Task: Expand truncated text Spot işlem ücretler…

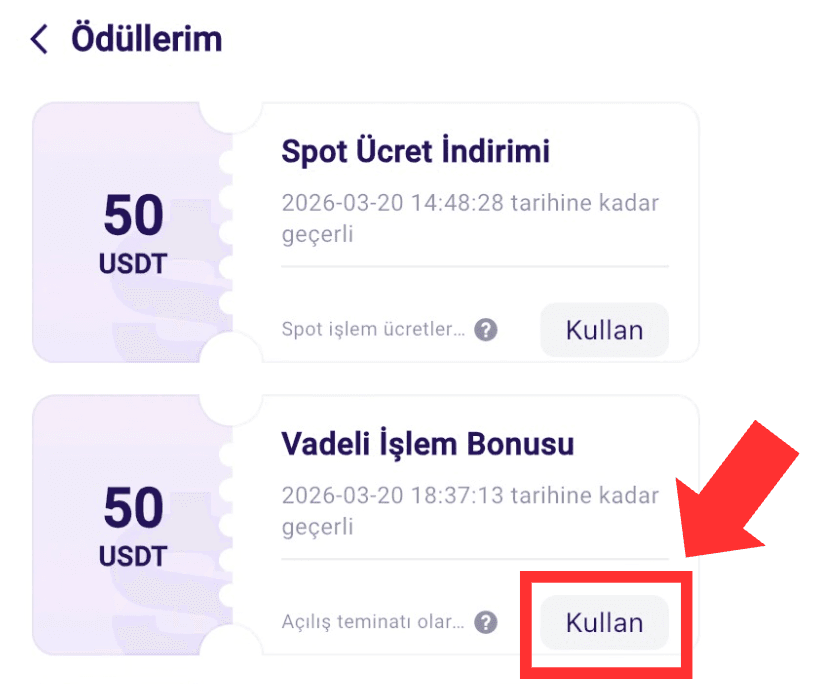Action: pos(373,330)
